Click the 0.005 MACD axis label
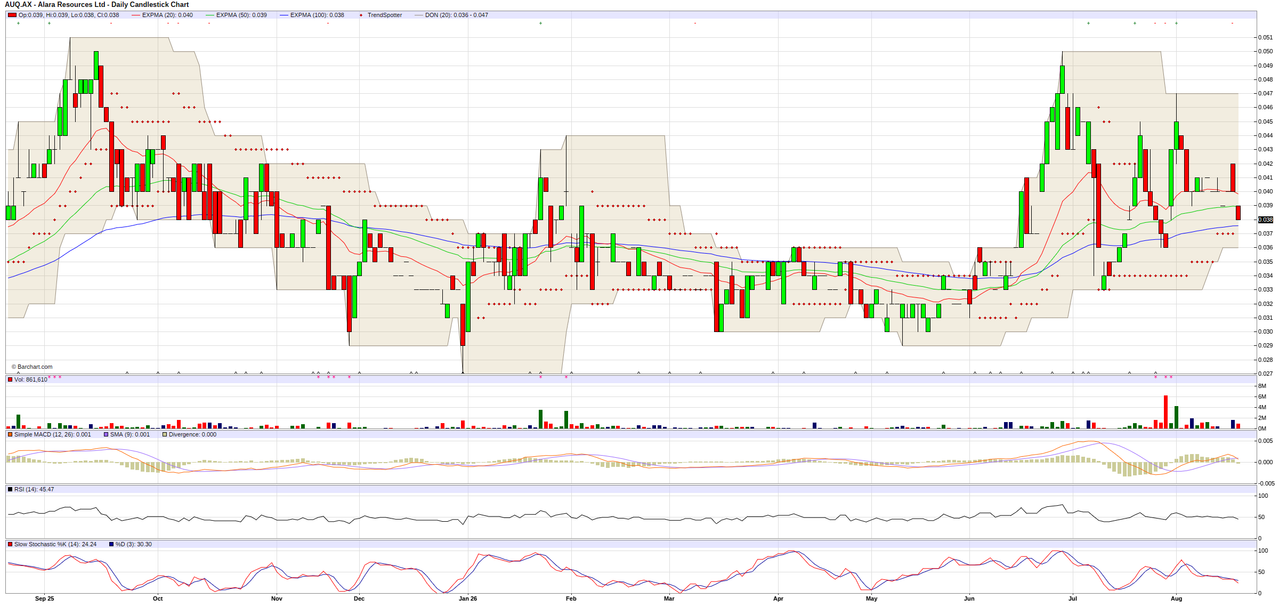The height and width of the screenshot is (615, 1279). coord(1266,441)
